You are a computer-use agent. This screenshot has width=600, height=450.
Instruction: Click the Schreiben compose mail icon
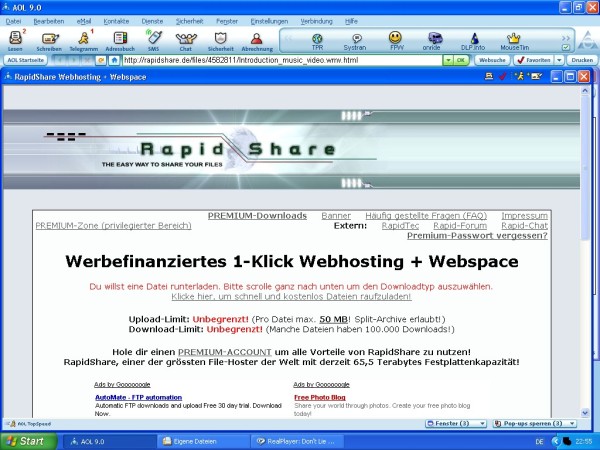[49, 41]
